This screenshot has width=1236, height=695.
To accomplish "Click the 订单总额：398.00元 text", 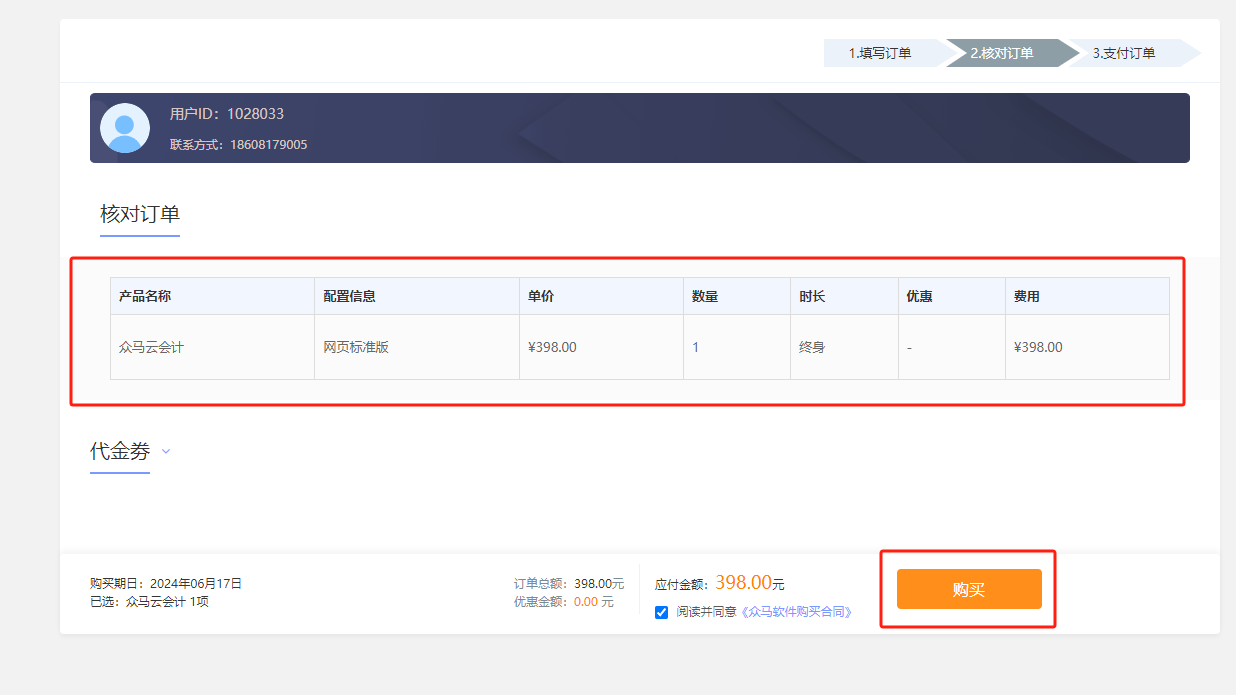I will pyautogui.click(x=569, y=583).
